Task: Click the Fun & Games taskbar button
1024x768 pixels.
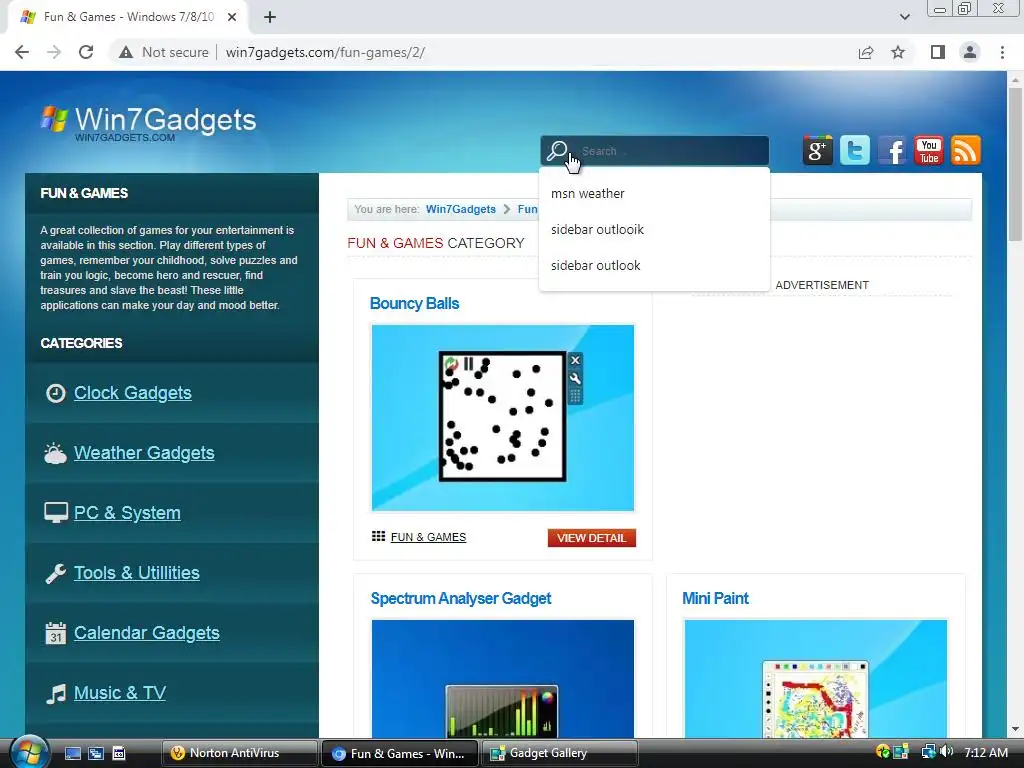Action: point(400,753)
